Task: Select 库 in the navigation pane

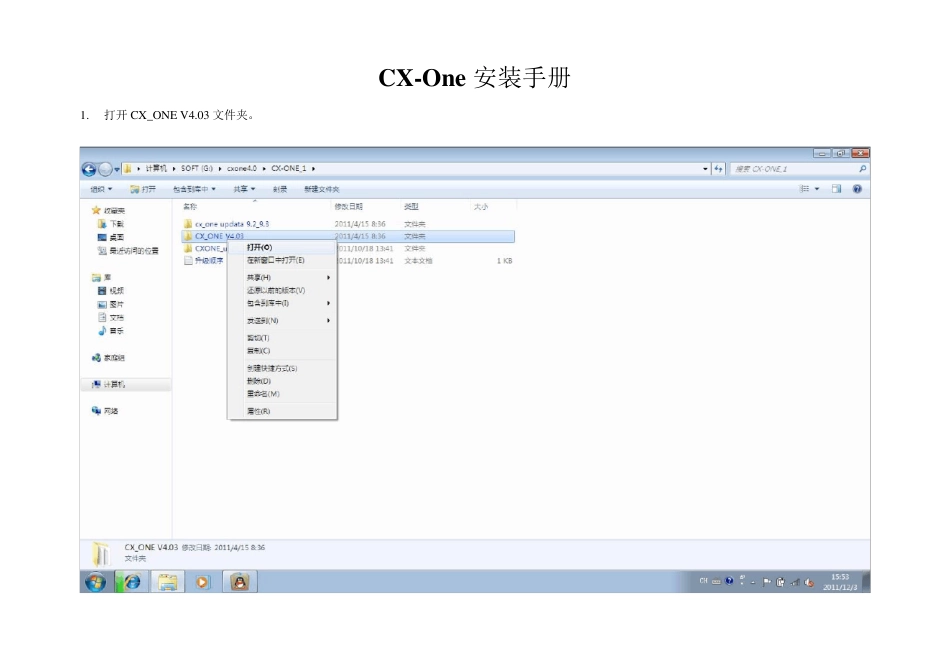Action: 102,277
